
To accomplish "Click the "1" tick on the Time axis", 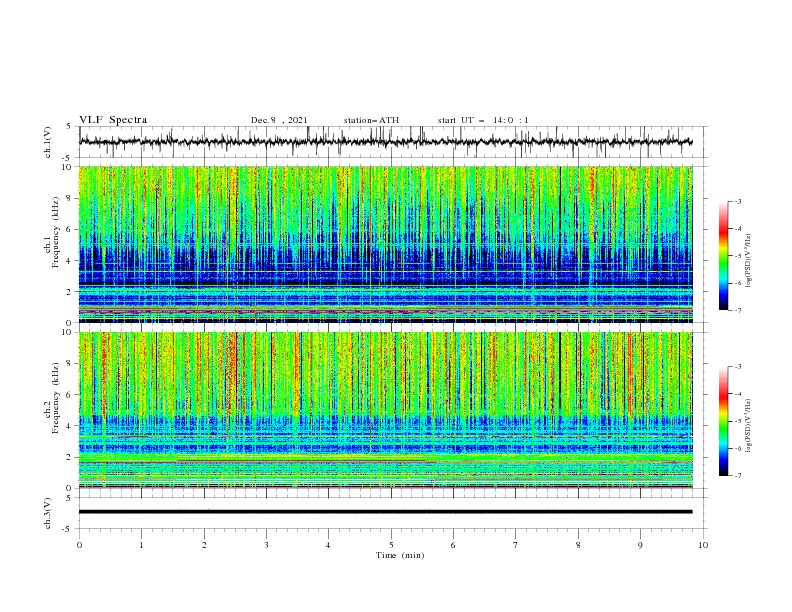I will (x=141, y=545).
